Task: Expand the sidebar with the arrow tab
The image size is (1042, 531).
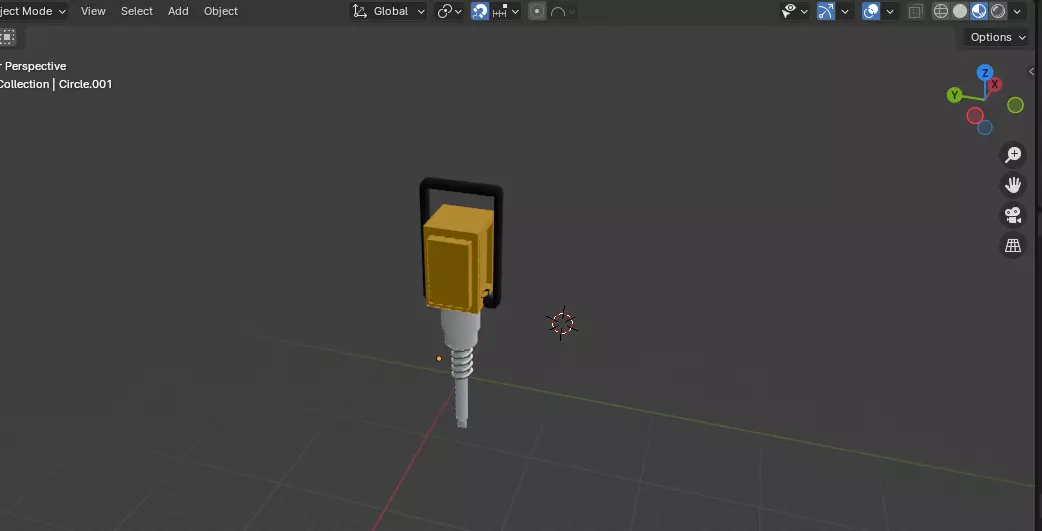Action: coord(1032,71)
